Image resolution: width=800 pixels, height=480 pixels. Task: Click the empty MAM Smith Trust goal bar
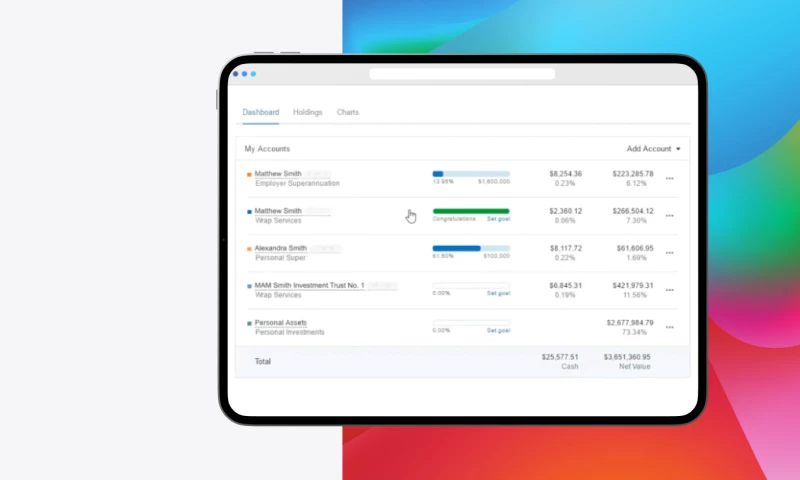(x=471, y=286)
